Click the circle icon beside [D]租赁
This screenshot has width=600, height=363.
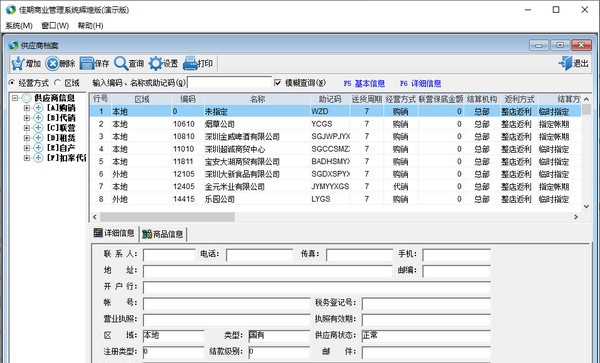[38, 138]
